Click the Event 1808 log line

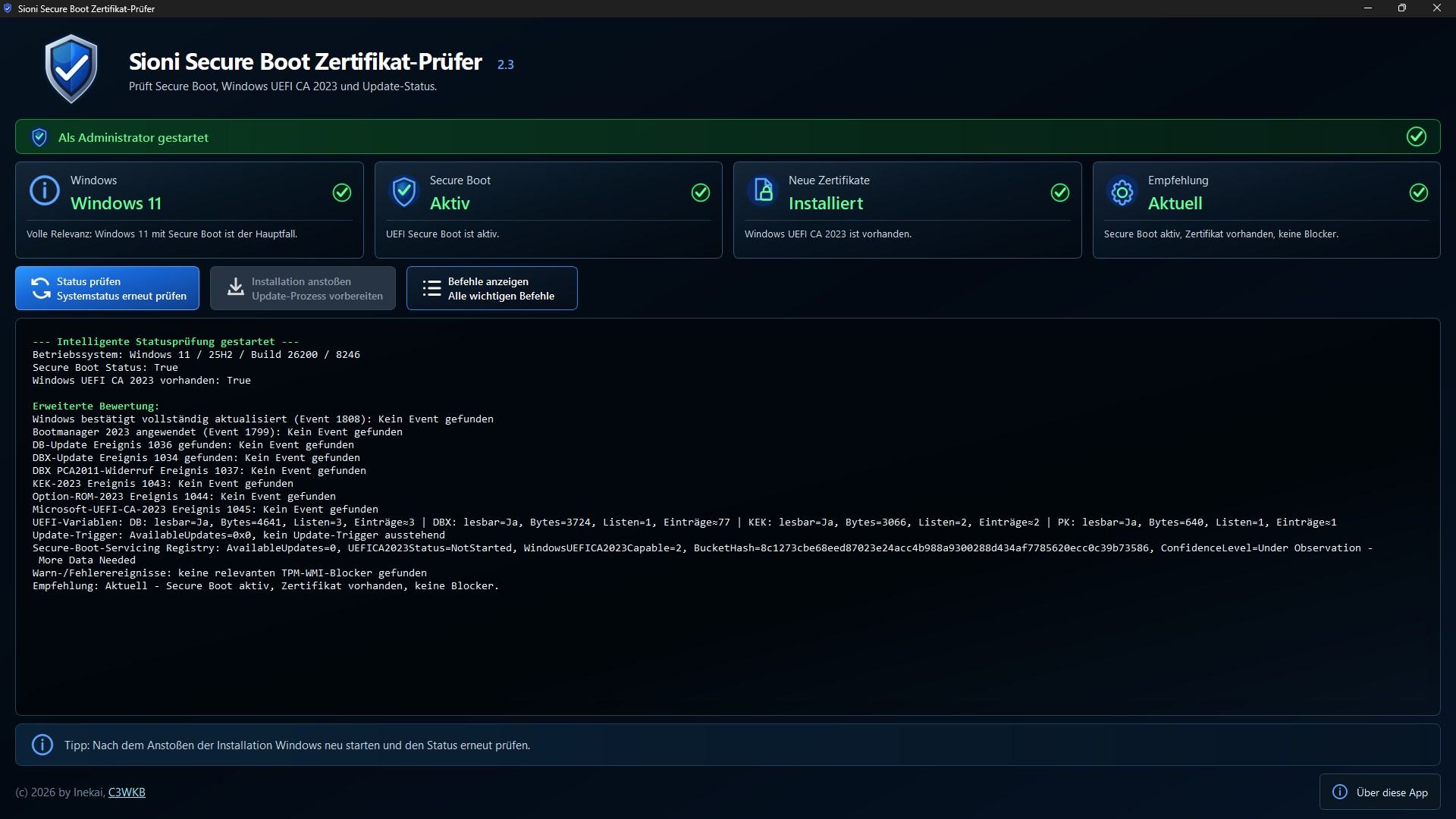(263, 419)
